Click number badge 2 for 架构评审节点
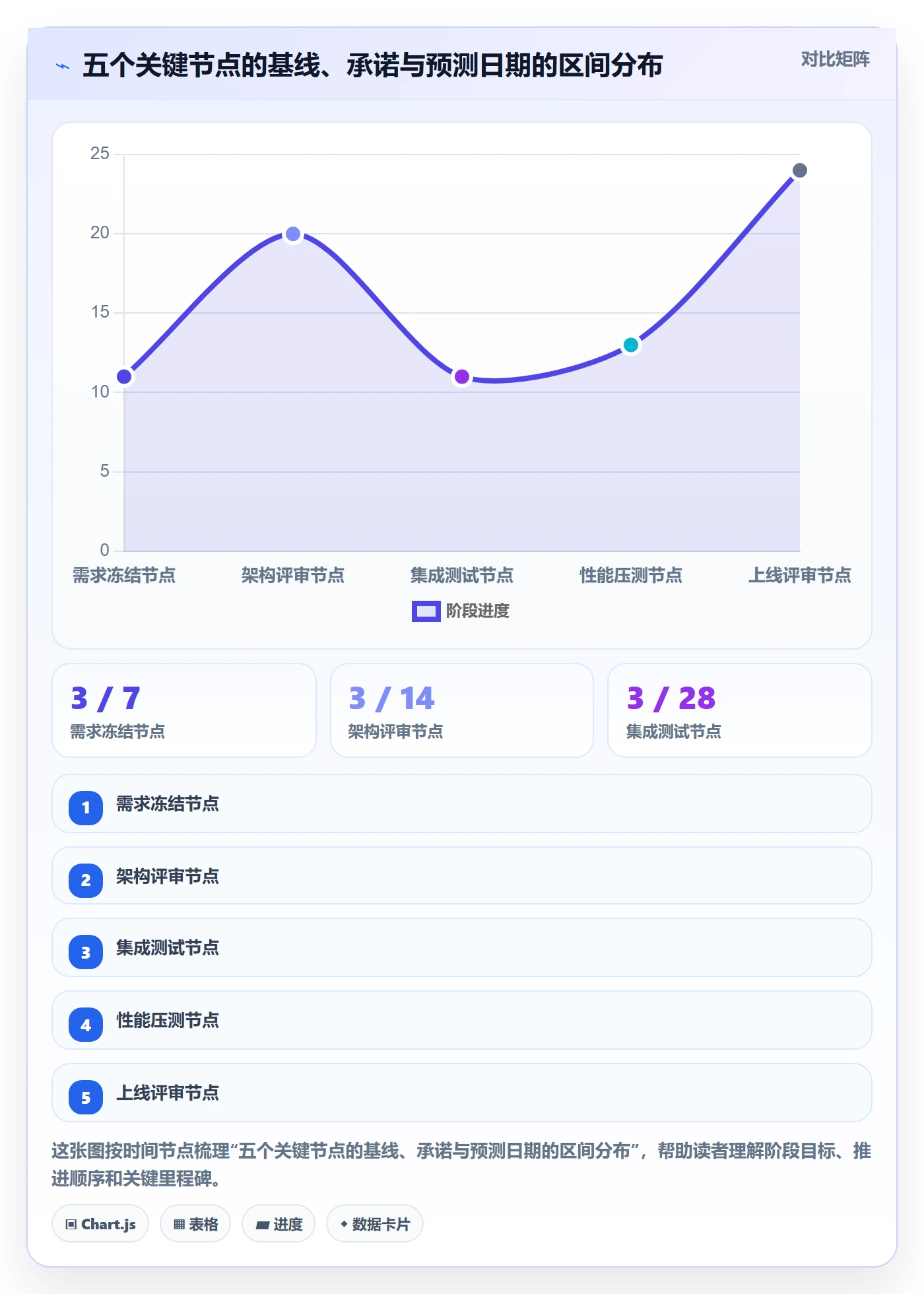This screenshot has width=924, height=1294. point(86,880)
